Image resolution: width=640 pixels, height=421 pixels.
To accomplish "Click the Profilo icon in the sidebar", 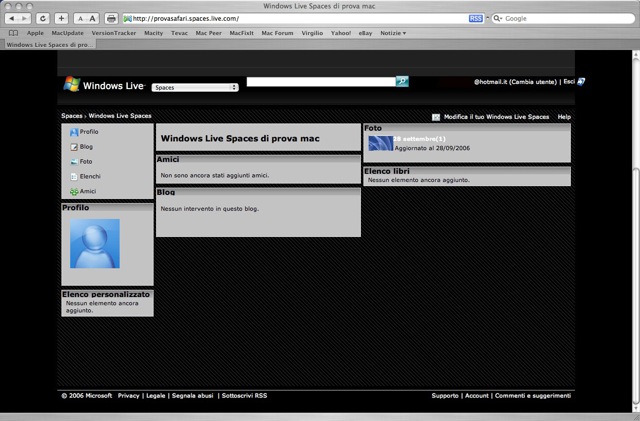I will tap(74, 132).
